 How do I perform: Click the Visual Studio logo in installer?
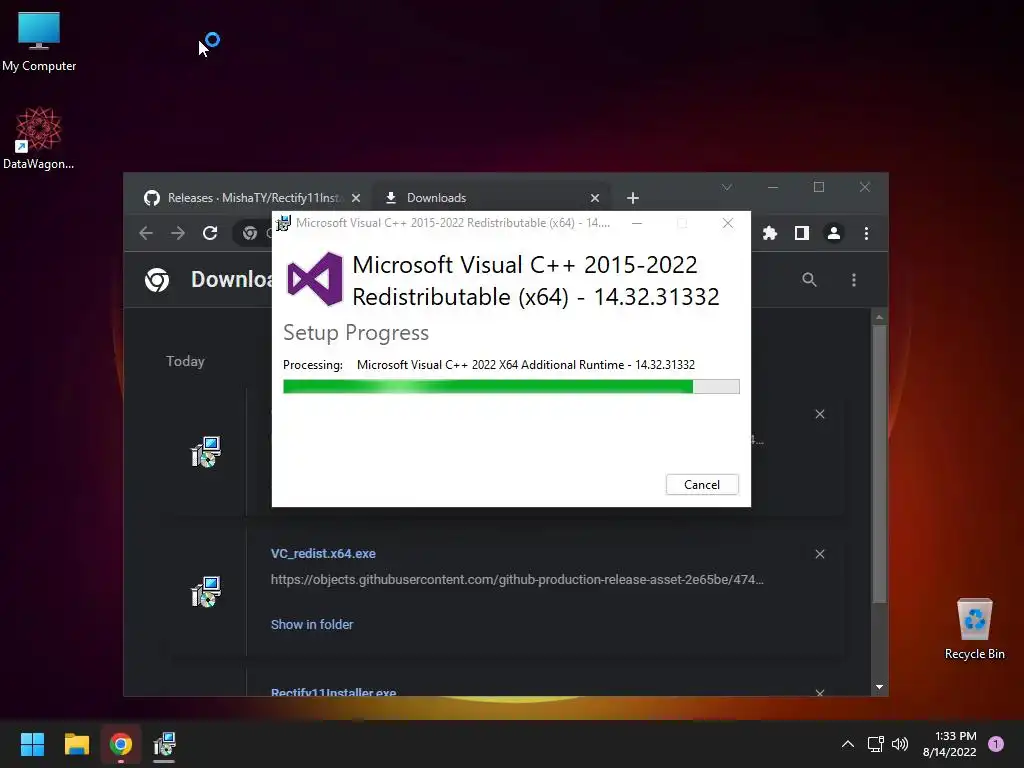coord(315,279)
